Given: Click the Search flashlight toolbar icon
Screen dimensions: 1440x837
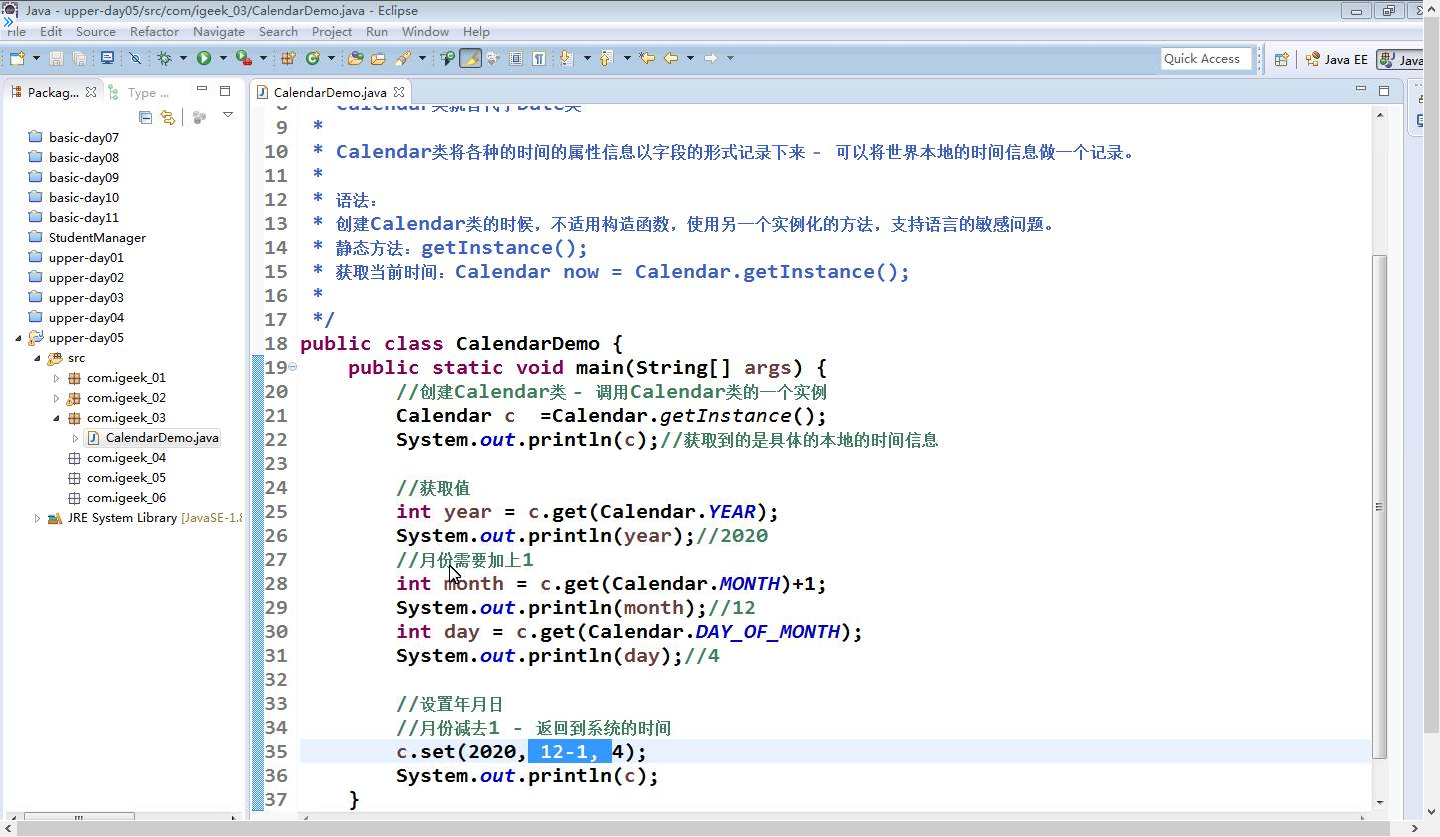Looking at the screenshot, I should 403,59.
